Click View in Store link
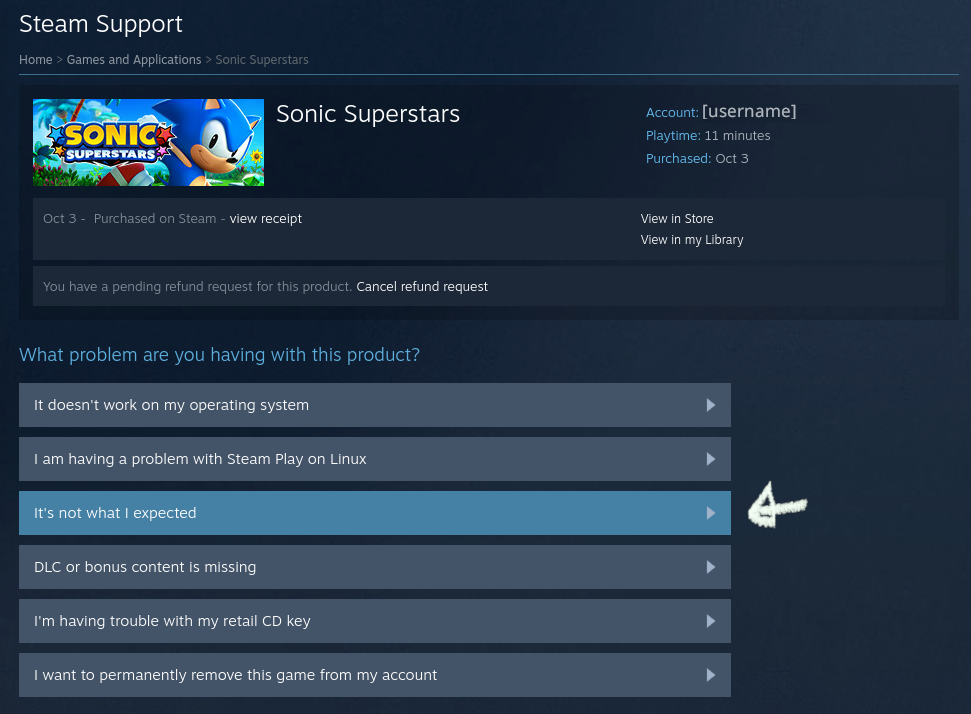The width and height of the screenshot is (971, 714). point(677,218)
